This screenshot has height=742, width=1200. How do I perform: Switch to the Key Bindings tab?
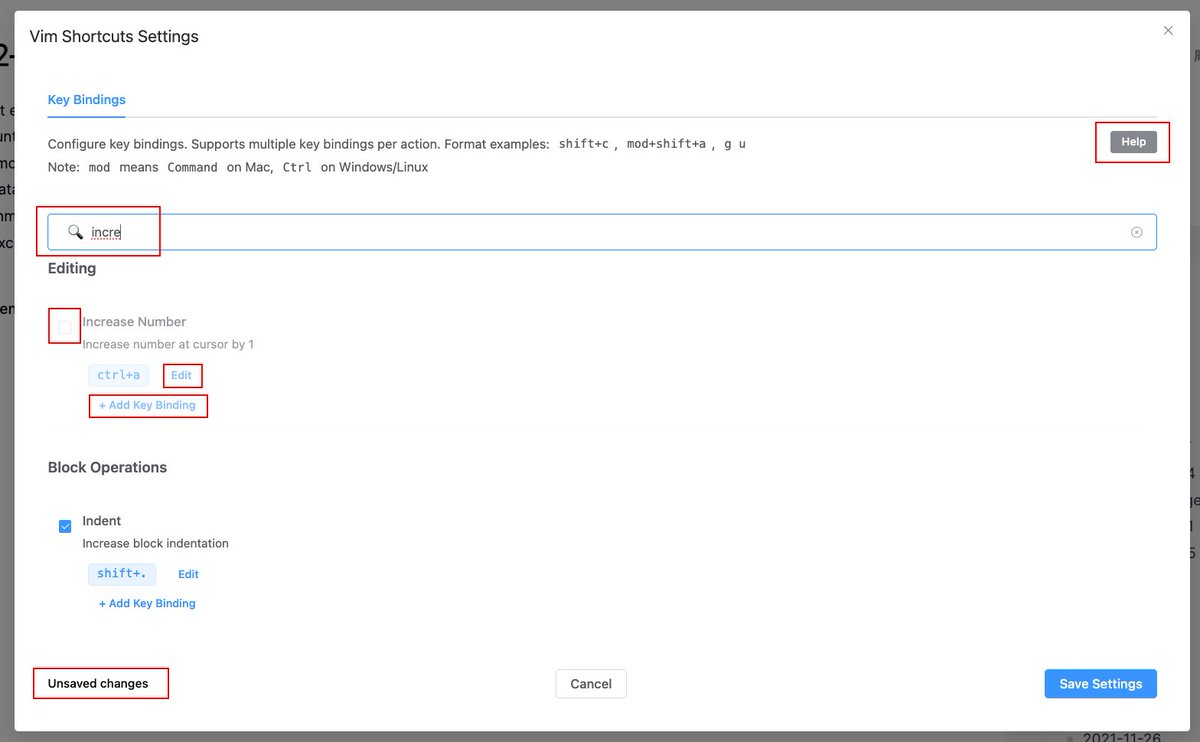coord(87,100)
